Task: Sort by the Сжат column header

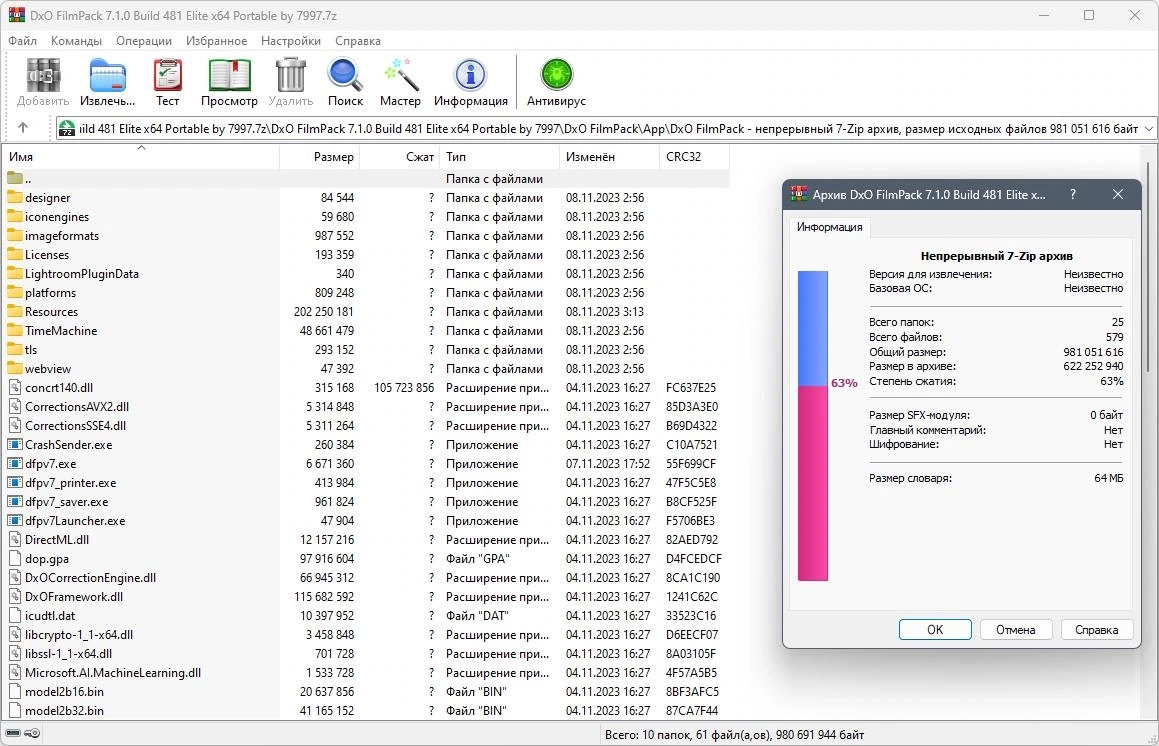Action: [400, 157]
